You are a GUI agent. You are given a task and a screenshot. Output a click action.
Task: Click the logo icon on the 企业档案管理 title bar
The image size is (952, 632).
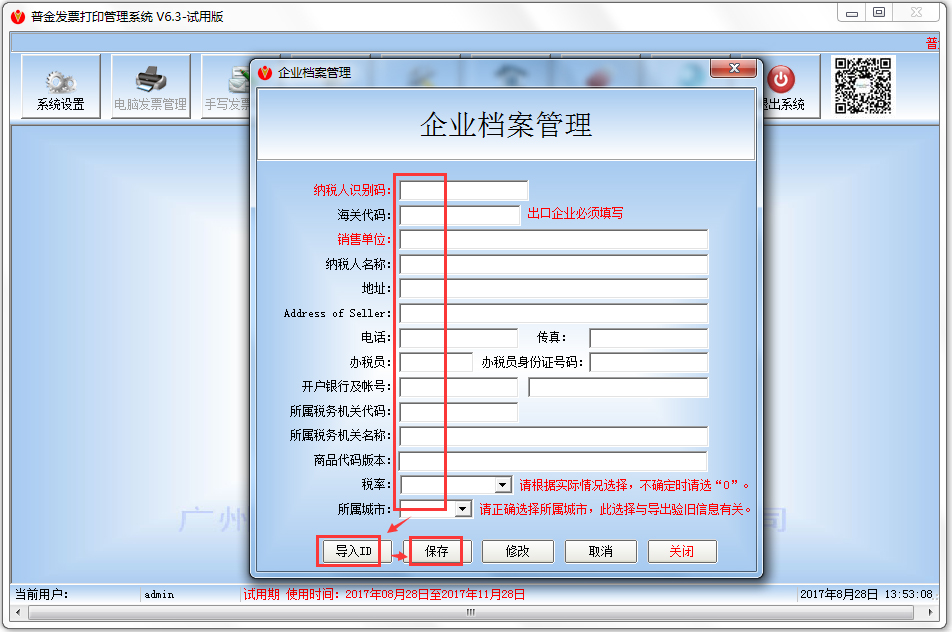[263, 68]
